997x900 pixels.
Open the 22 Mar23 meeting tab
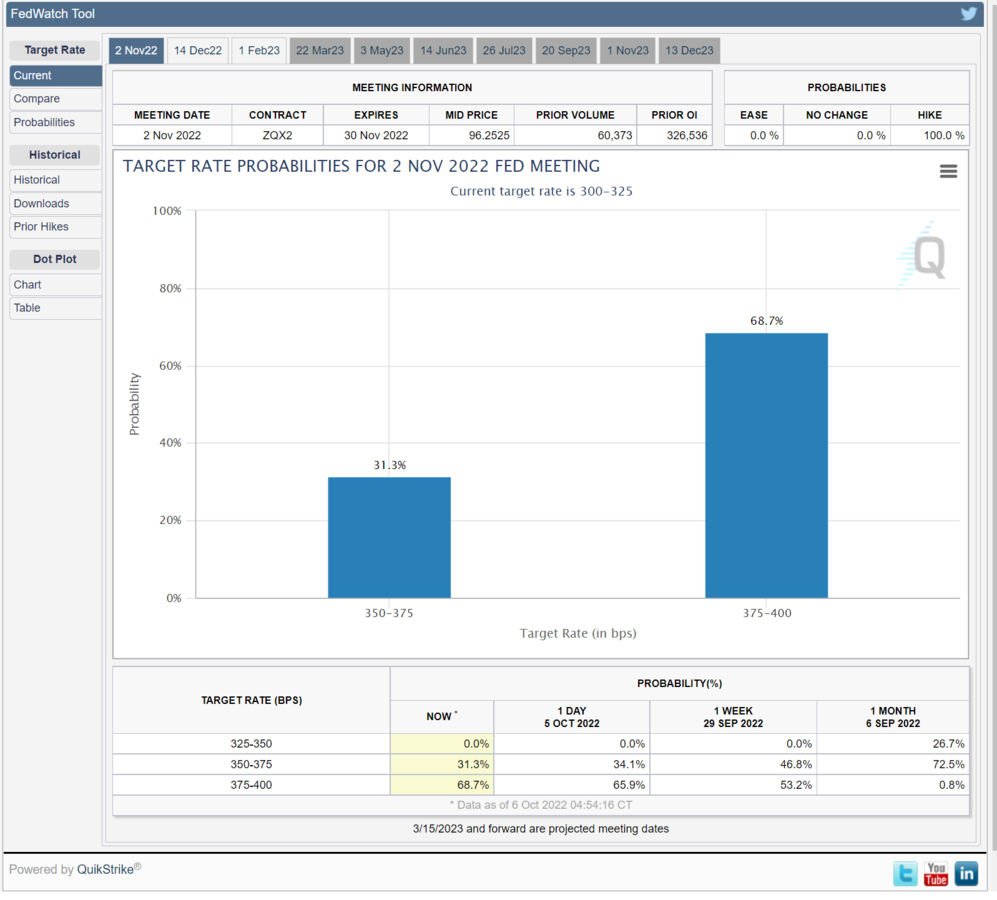click(x=320, y=51)
